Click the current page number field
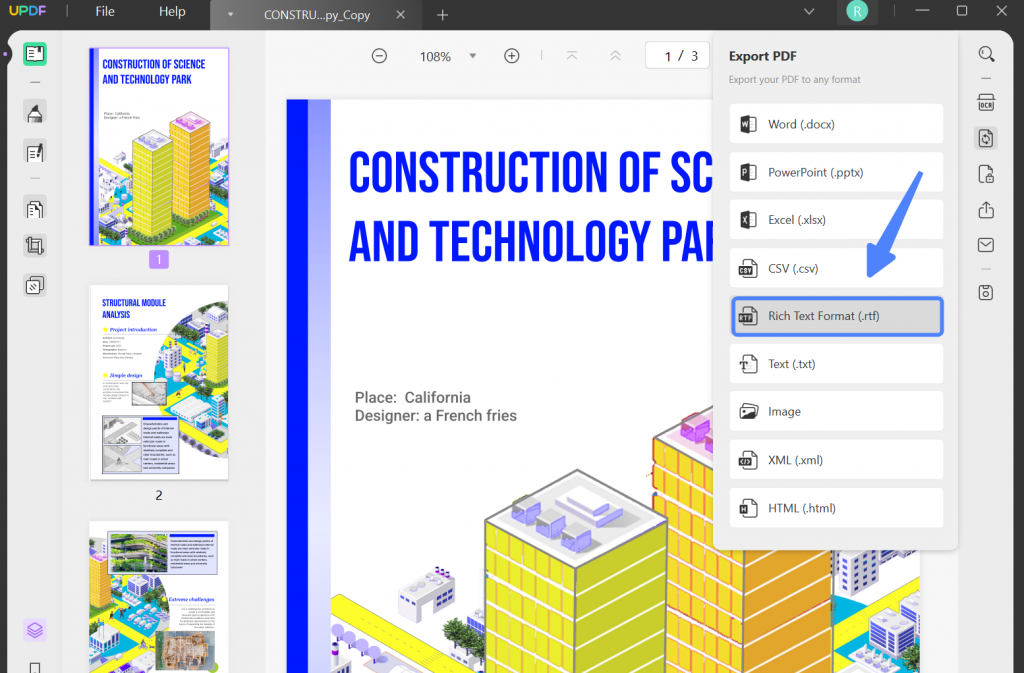This screenshot has width=1024, height=673. [x=667, y=56]
